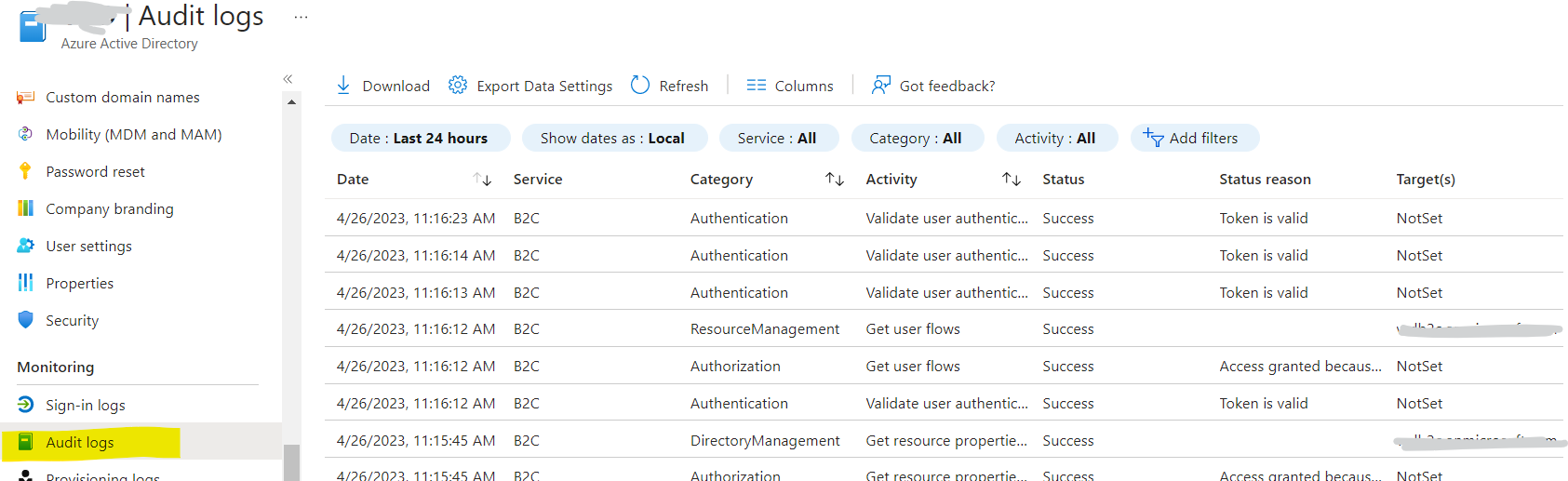
Task: Click the Refresh circular arrow icon
Action: (x=640, y=86)
